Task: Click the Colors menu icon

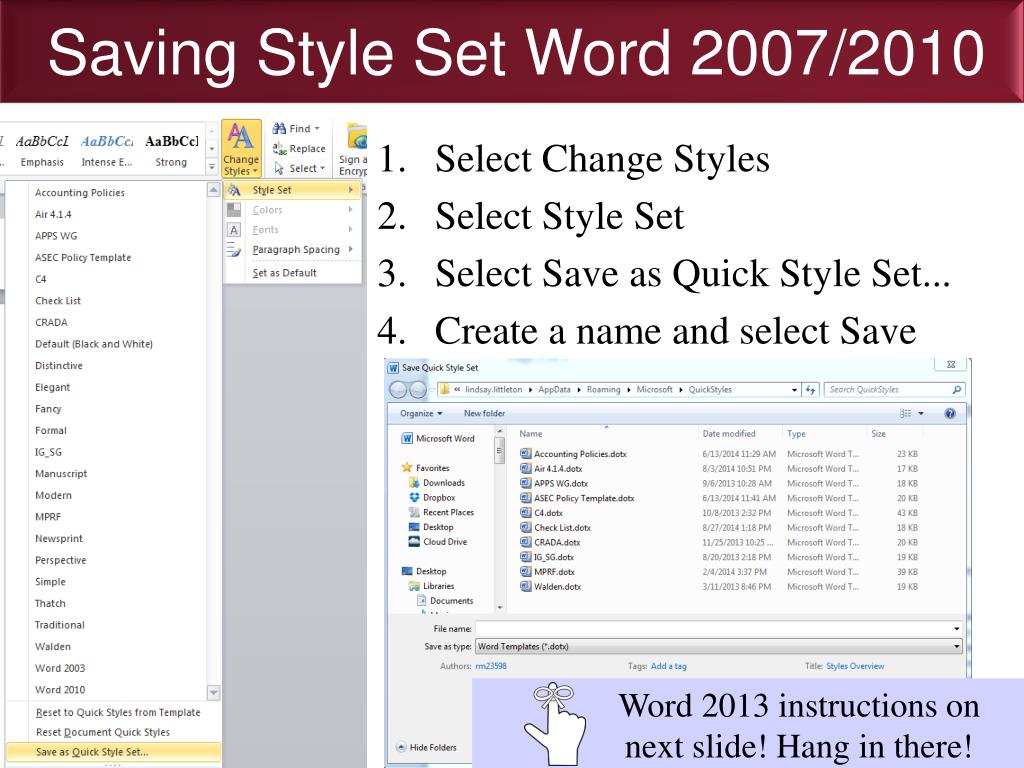Action: click(234, 210)
